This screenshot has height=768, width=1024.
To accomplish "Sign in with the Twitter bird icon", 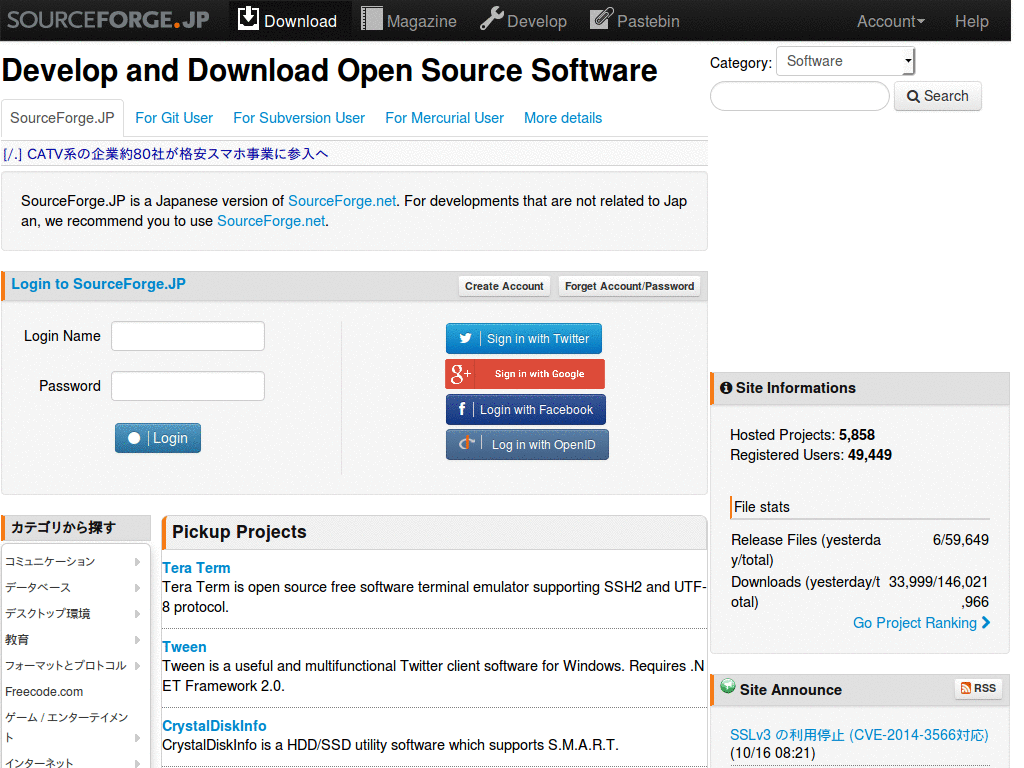I will (464, 338).
